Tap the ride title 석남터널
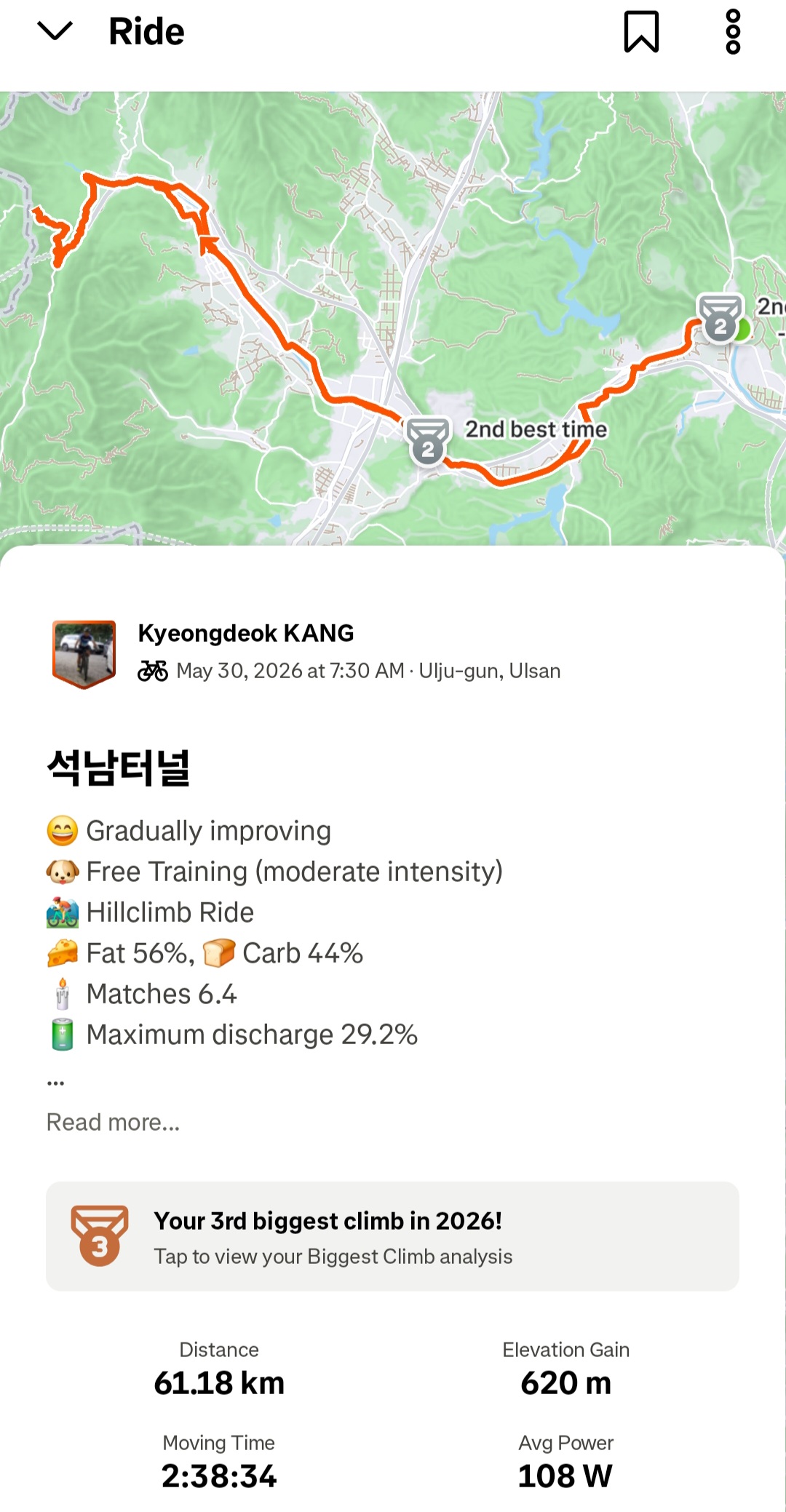This screenshot has height=1512, width=786. 119,768
